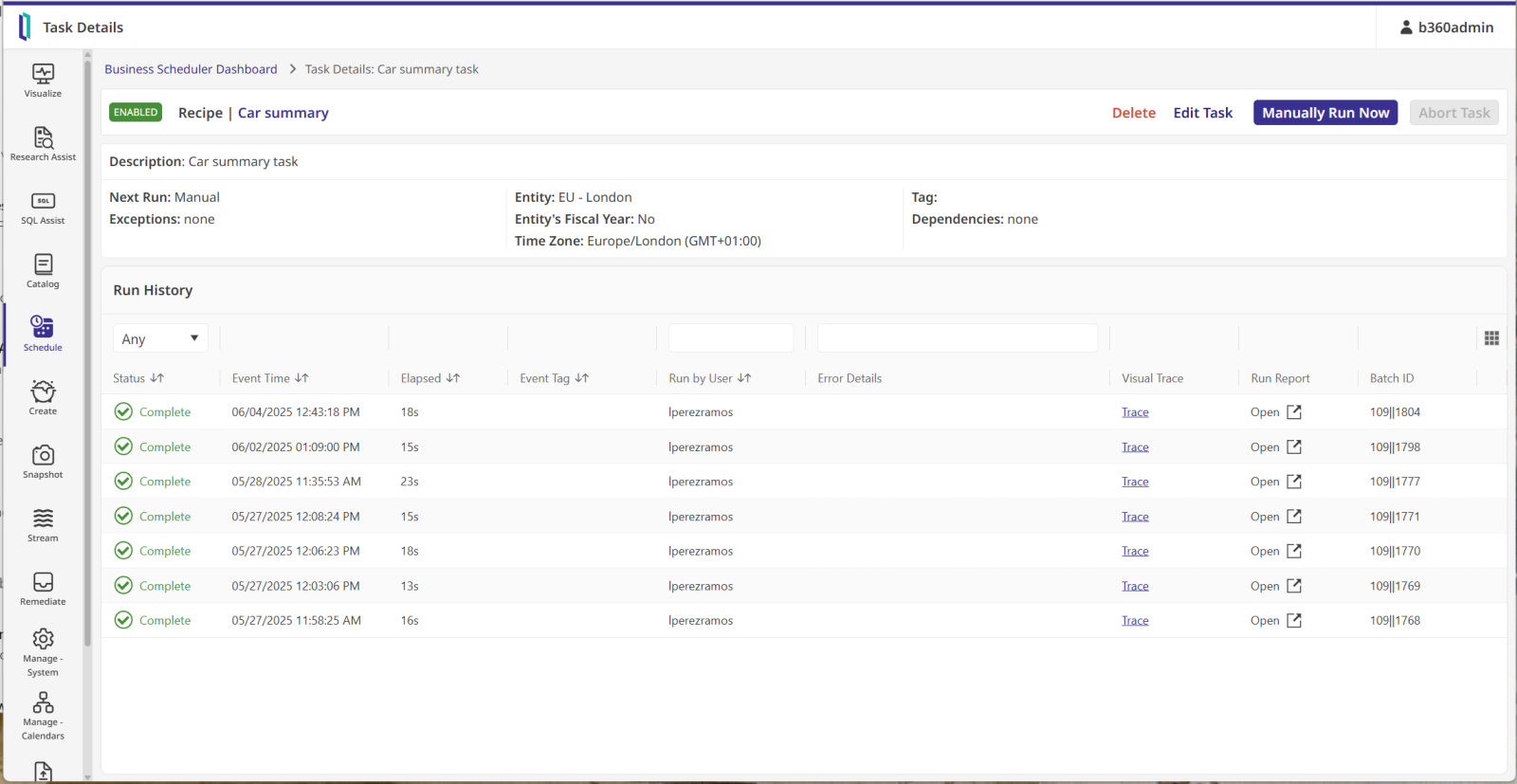Click the Error Details filter field

pyautogui.click(x=957, y=338)
